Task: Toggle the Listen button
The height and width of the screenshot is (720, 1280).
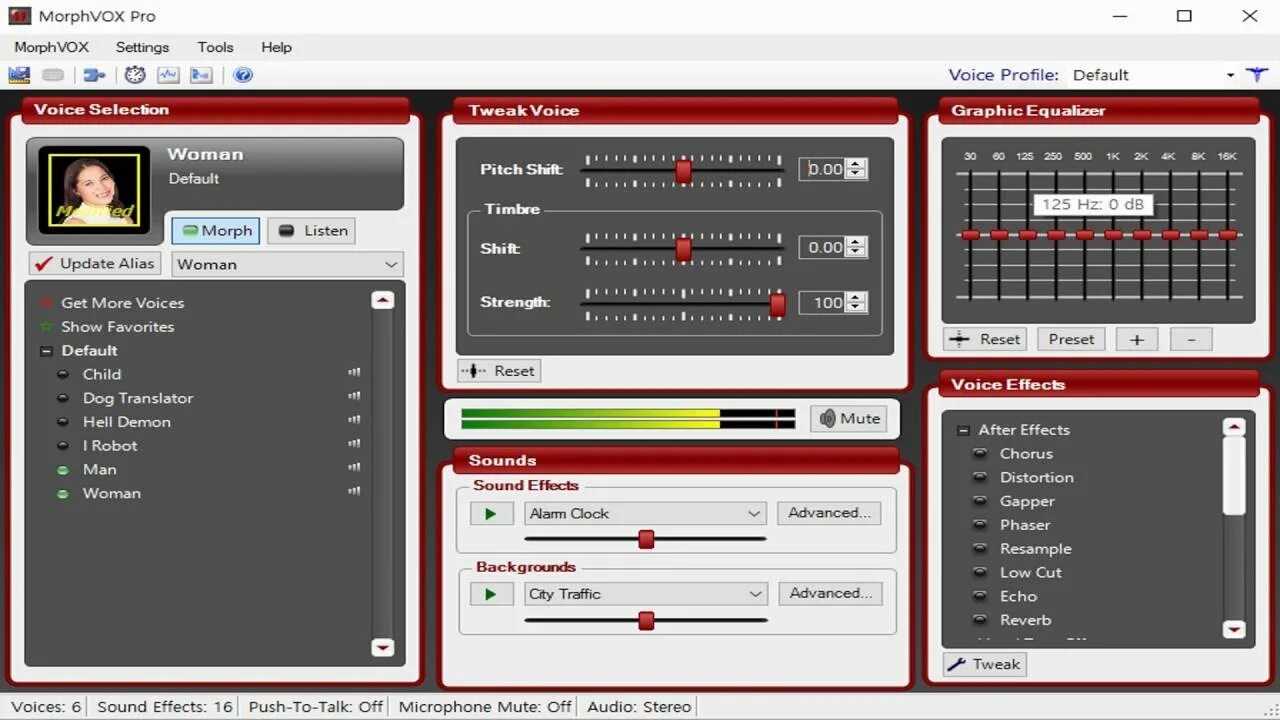Action: point(311,231)
